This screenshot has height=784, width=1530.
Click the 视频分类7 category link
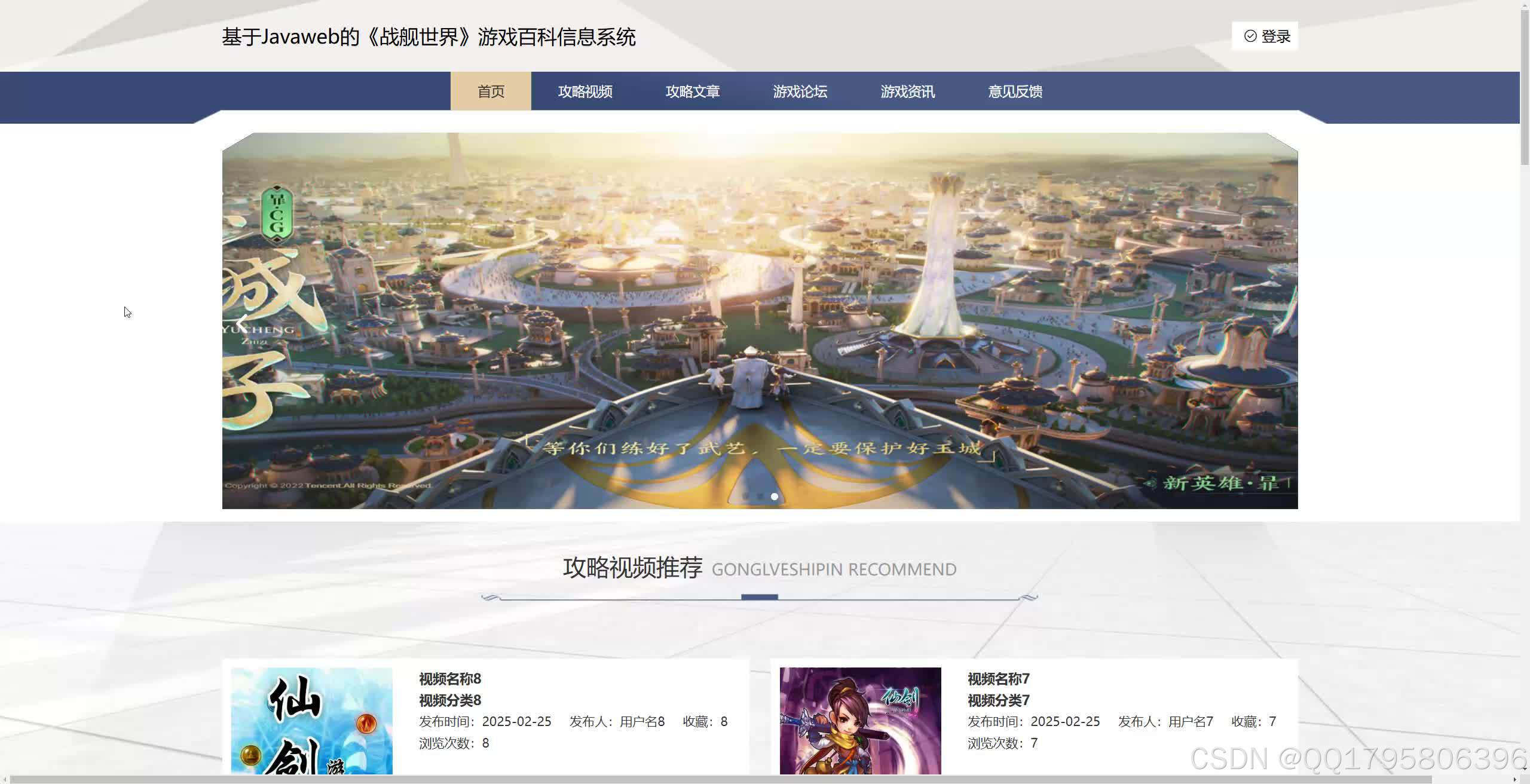[x=998, y=700]
